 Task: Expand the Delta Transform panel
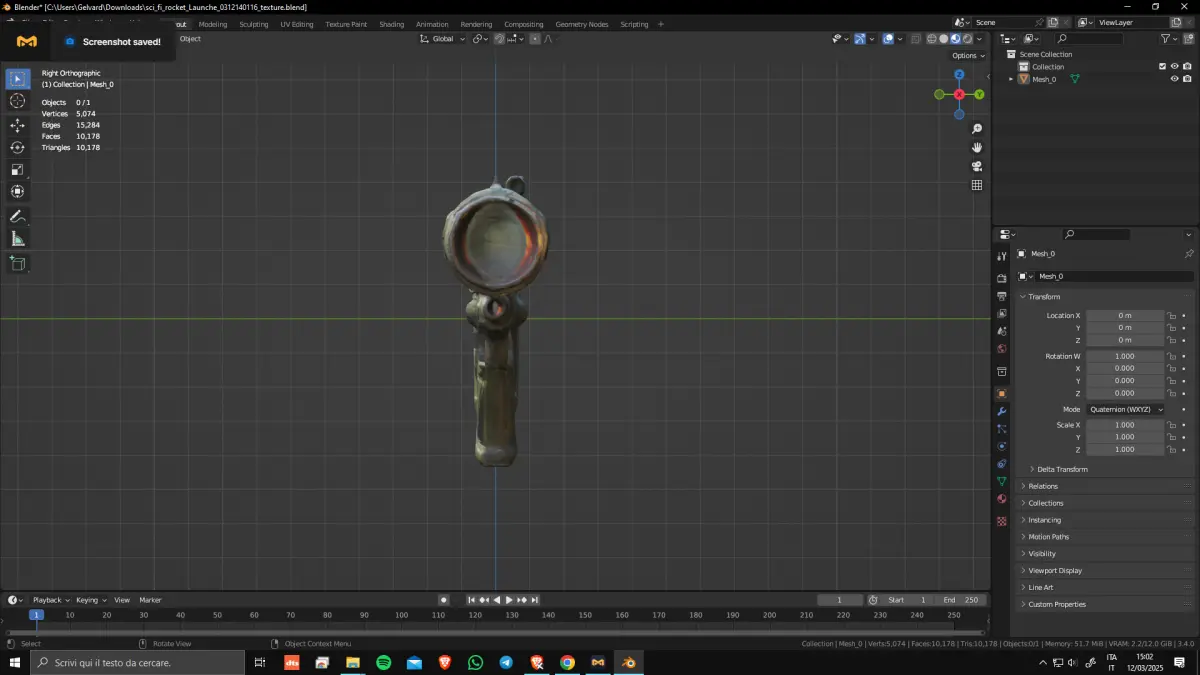[x=1032, y=469]
